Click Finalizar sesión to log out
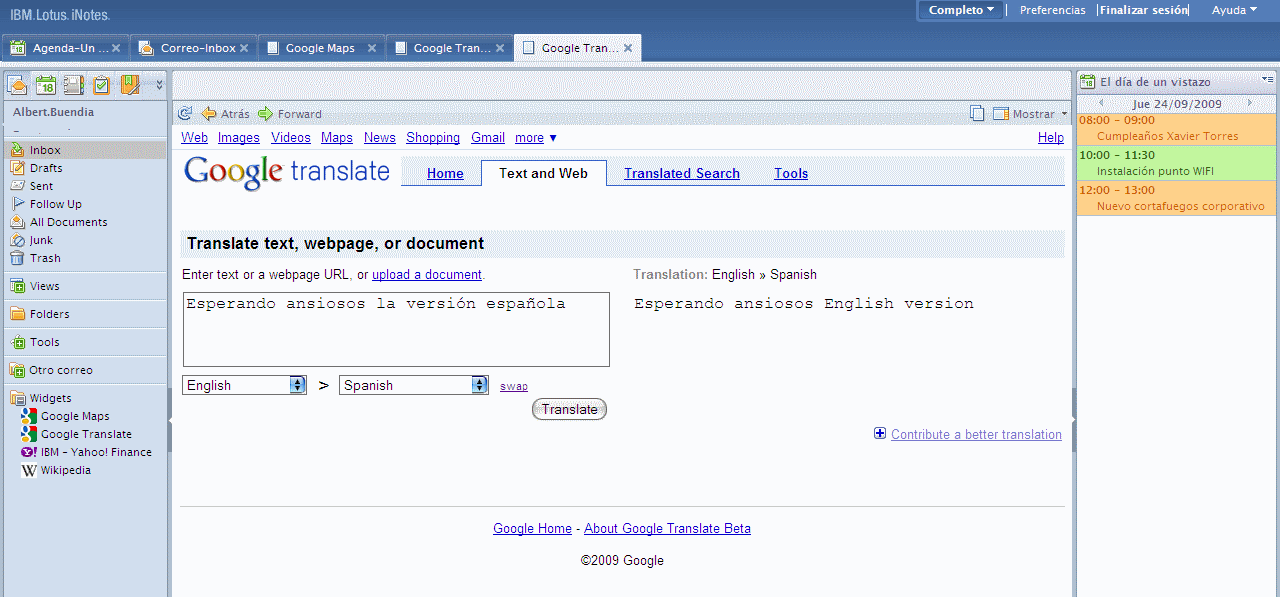1280x597 pixels. click(1145, 10)
